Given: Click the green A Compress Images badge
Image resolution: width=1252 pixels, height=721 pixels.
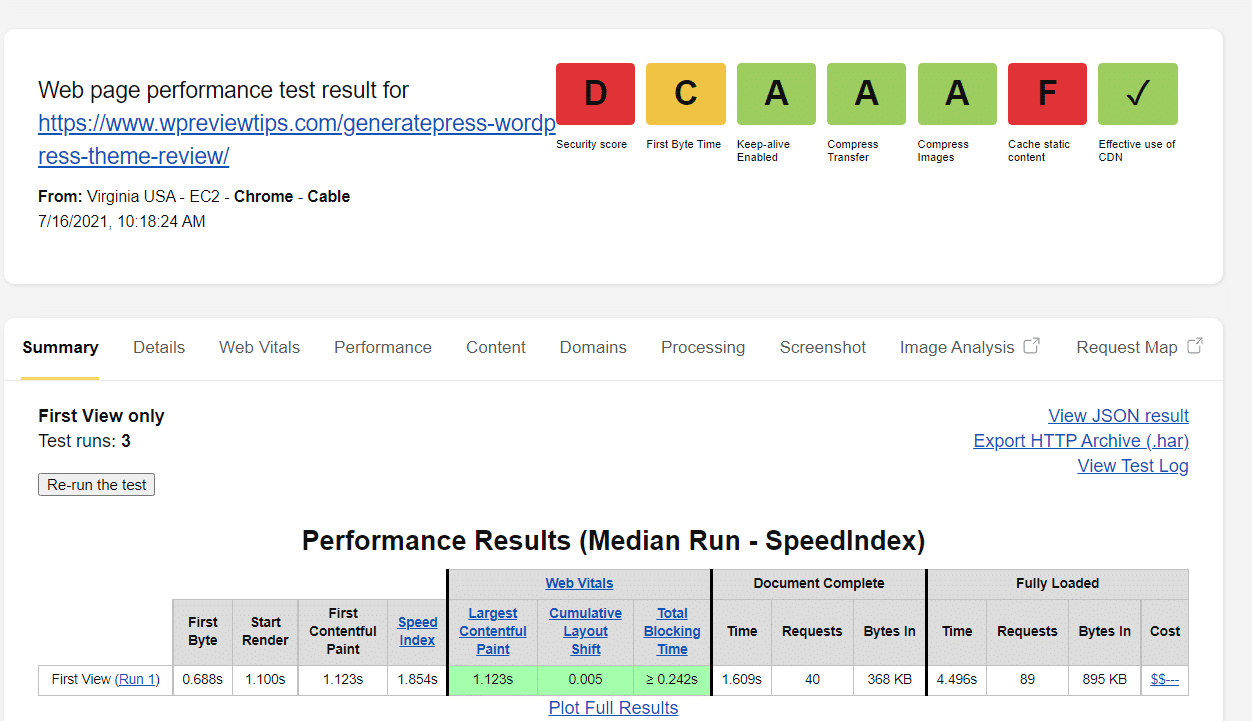Looking at the screenshot, I should (x=957, y=94).
